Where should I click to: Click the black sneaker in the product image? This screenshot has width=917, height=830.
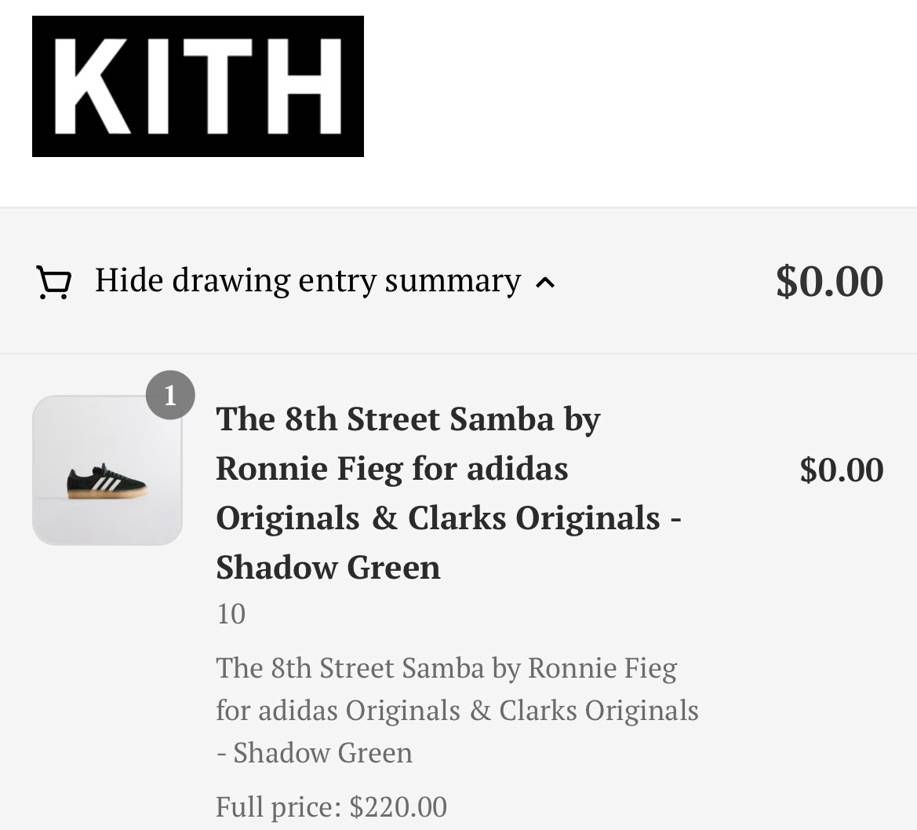(106, 481)
